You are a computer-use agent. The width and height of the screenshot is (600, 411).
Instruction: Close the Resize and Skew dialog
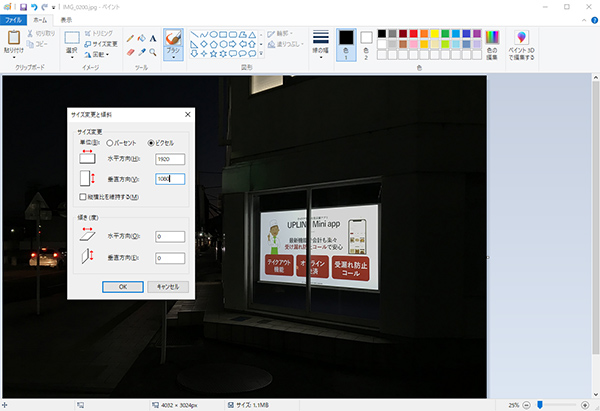[x=188, y=114]
